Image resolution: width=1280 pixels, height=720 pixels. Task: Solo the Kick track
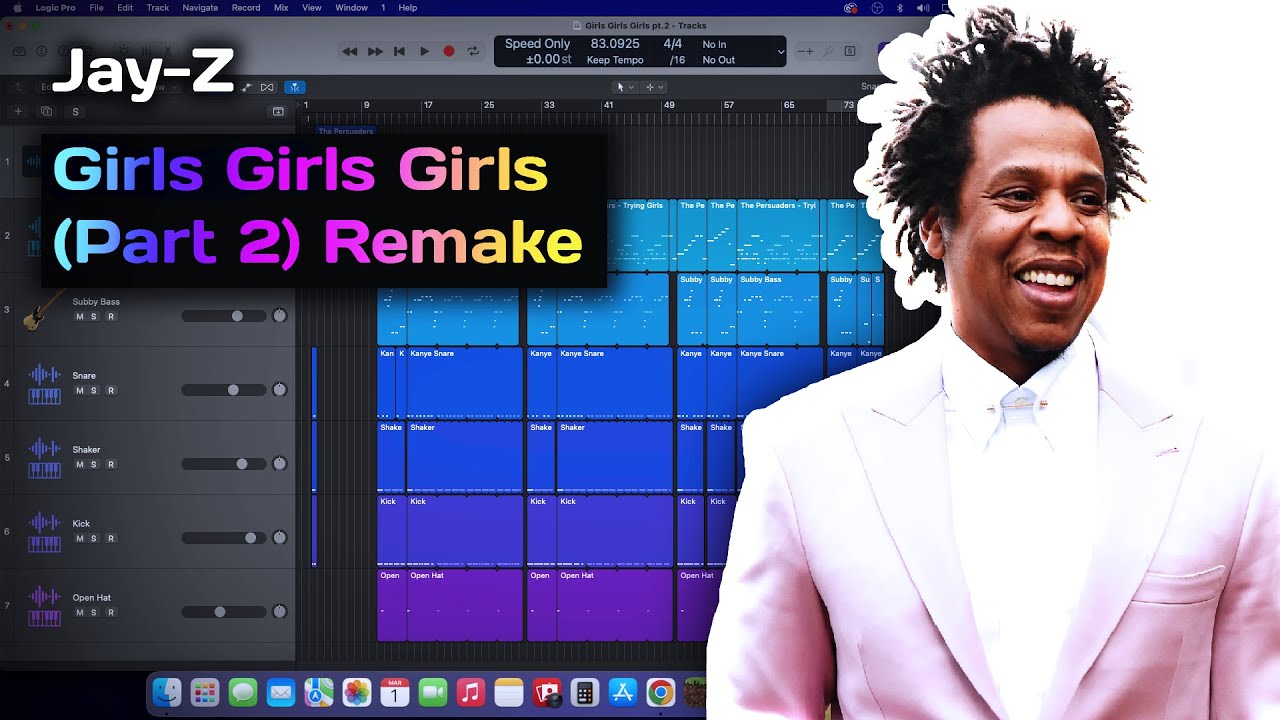tap(94, 539)
